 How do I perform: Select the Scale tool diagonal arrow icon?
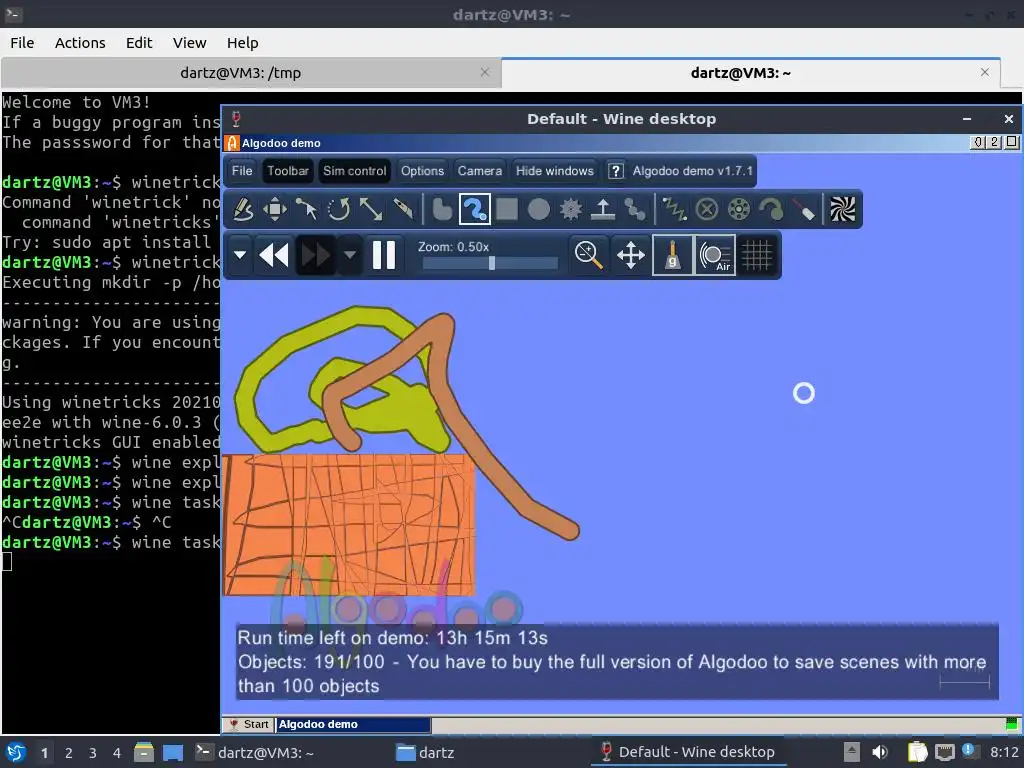tap(371, 210)
